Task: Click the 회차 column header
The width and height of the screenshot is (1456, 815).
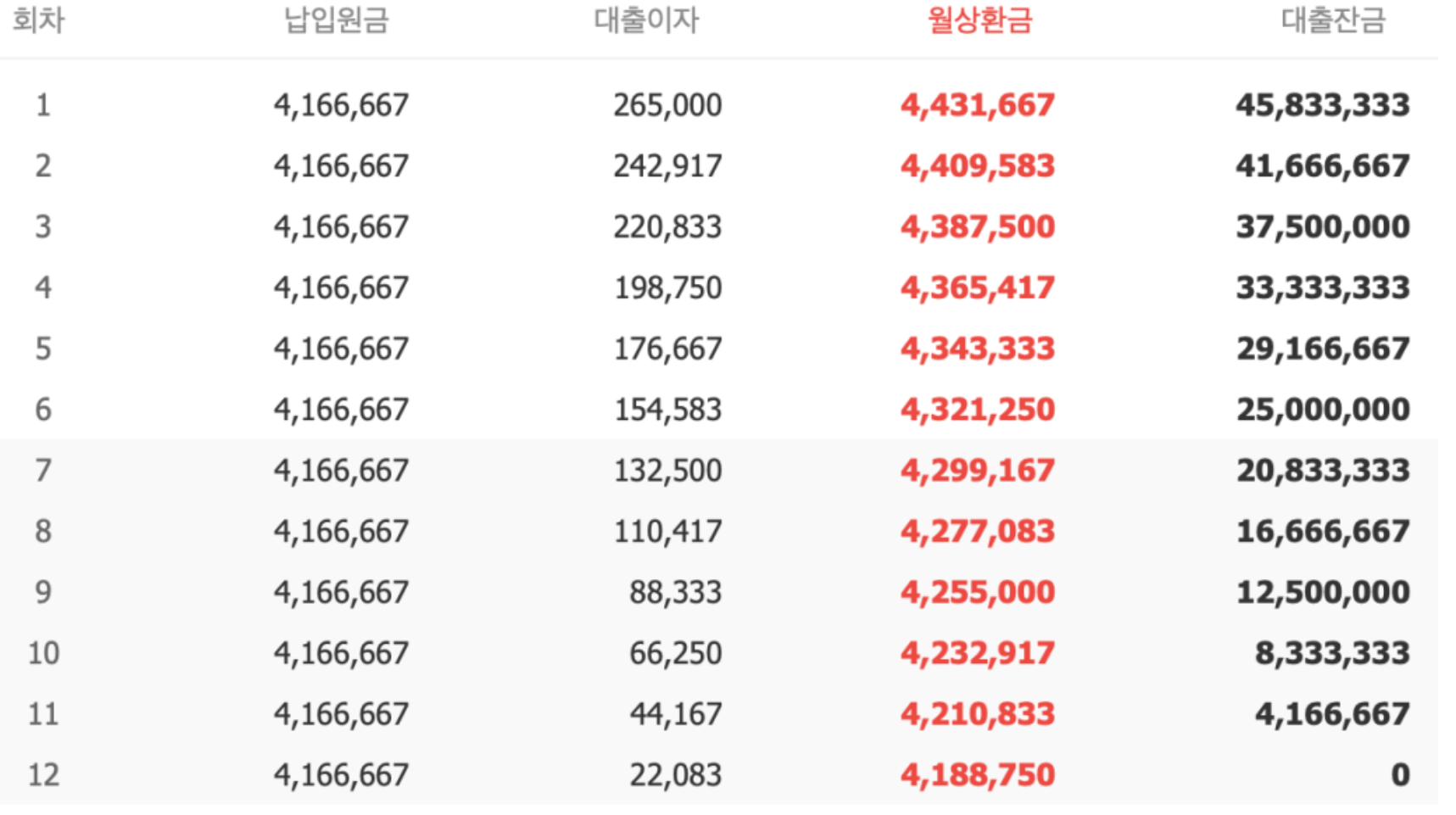Action: point(38,20)
